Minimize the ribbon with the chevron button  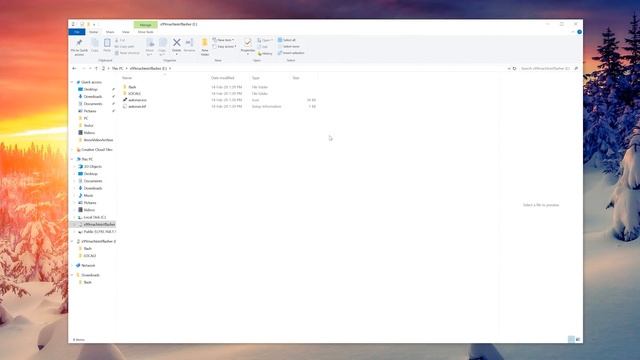click(573, 32)
